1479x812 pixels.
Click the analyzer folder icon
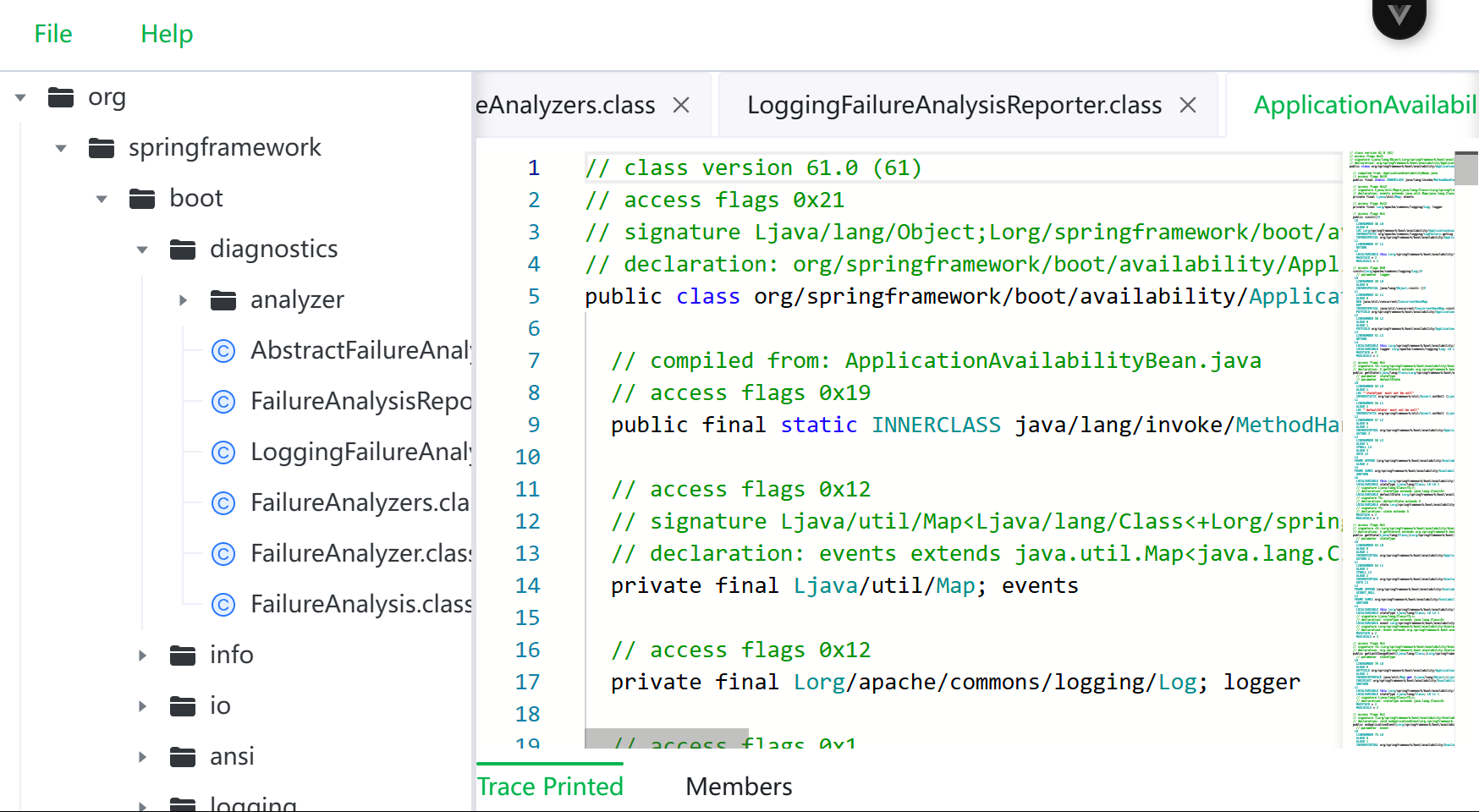click(223, 299)
